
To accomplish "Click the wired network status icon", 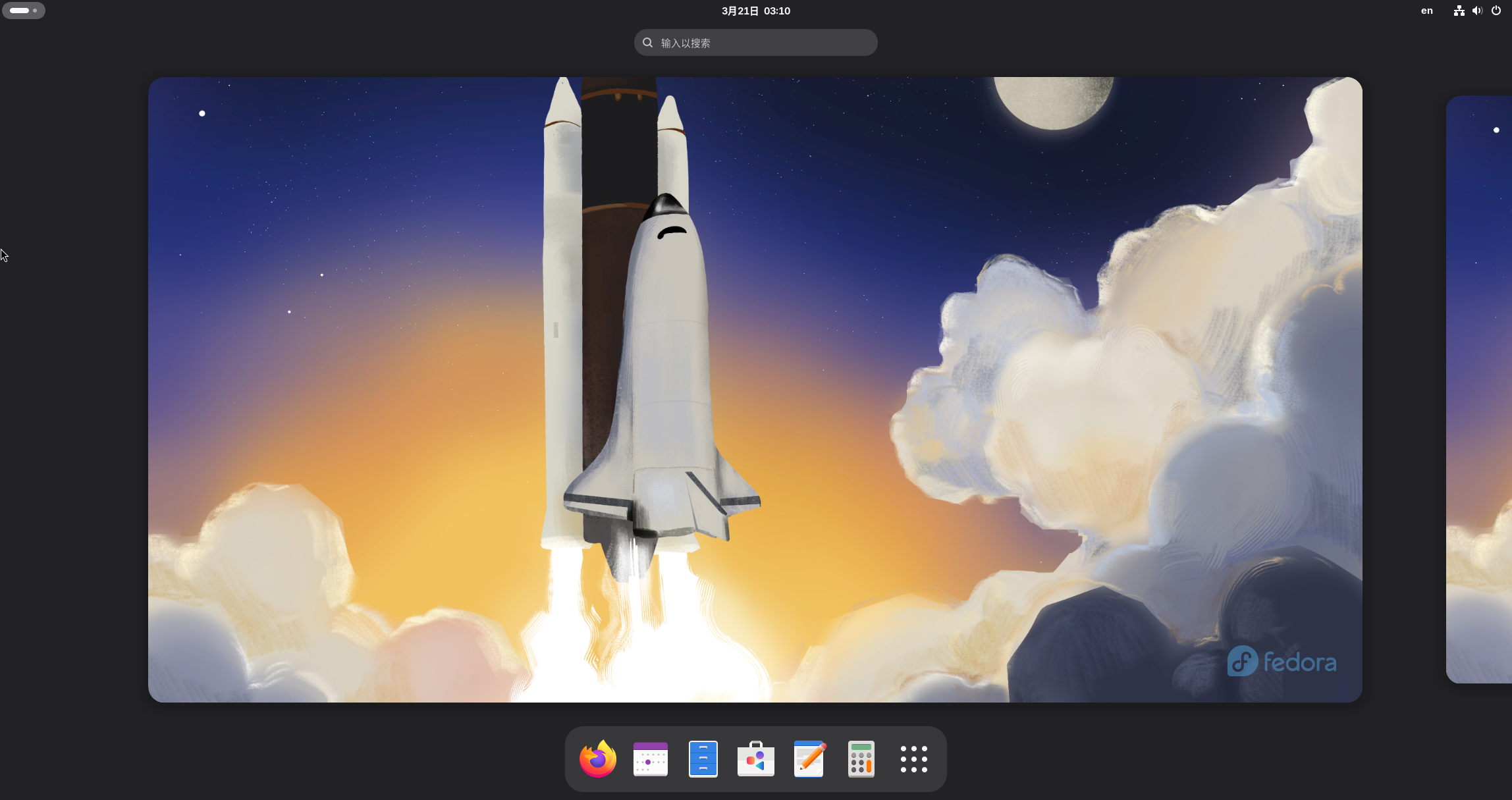I will 1459,11.
